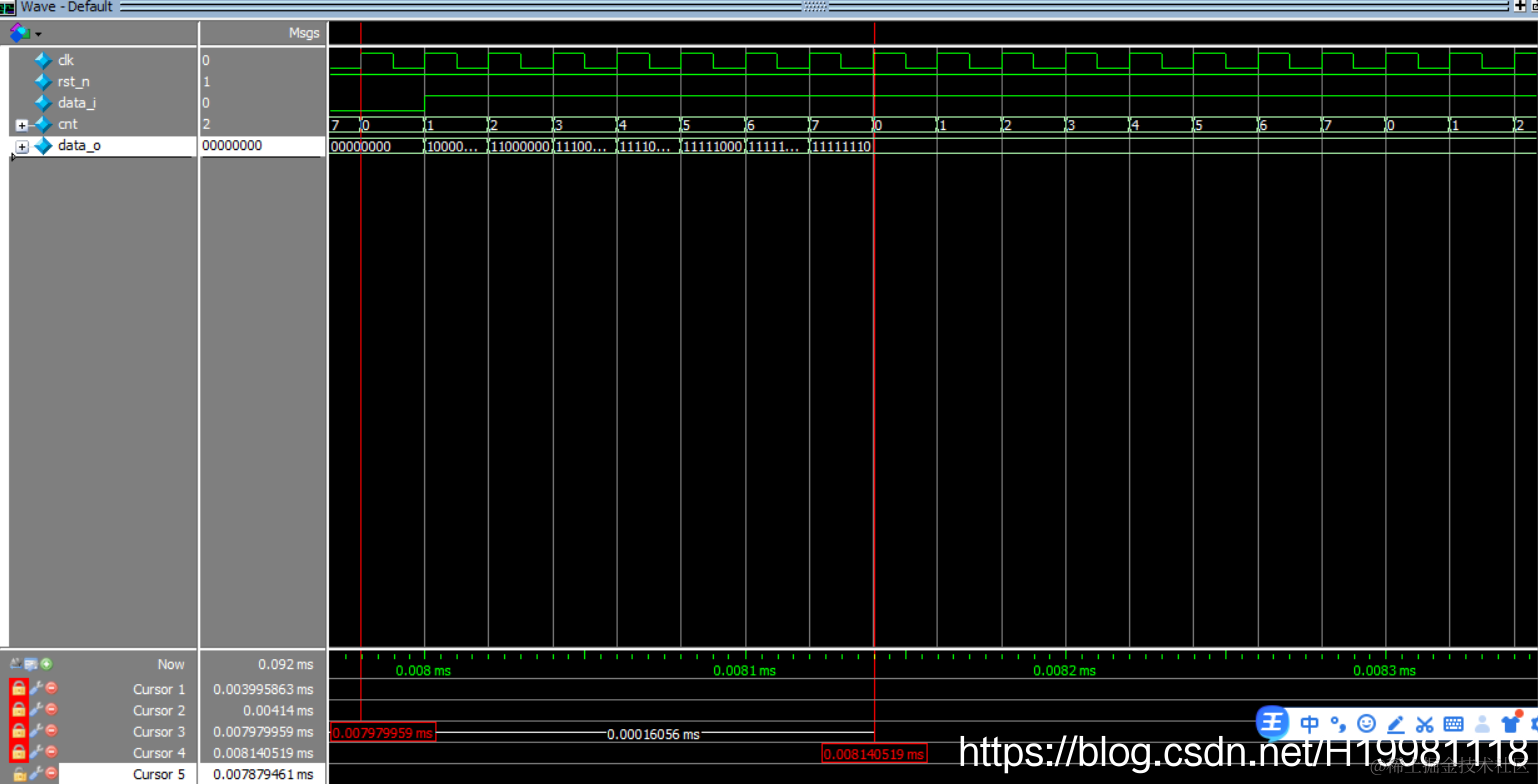Click data_o waveform value 11111110
This screenshot has height=784, width=1538.
click(841, 147)
